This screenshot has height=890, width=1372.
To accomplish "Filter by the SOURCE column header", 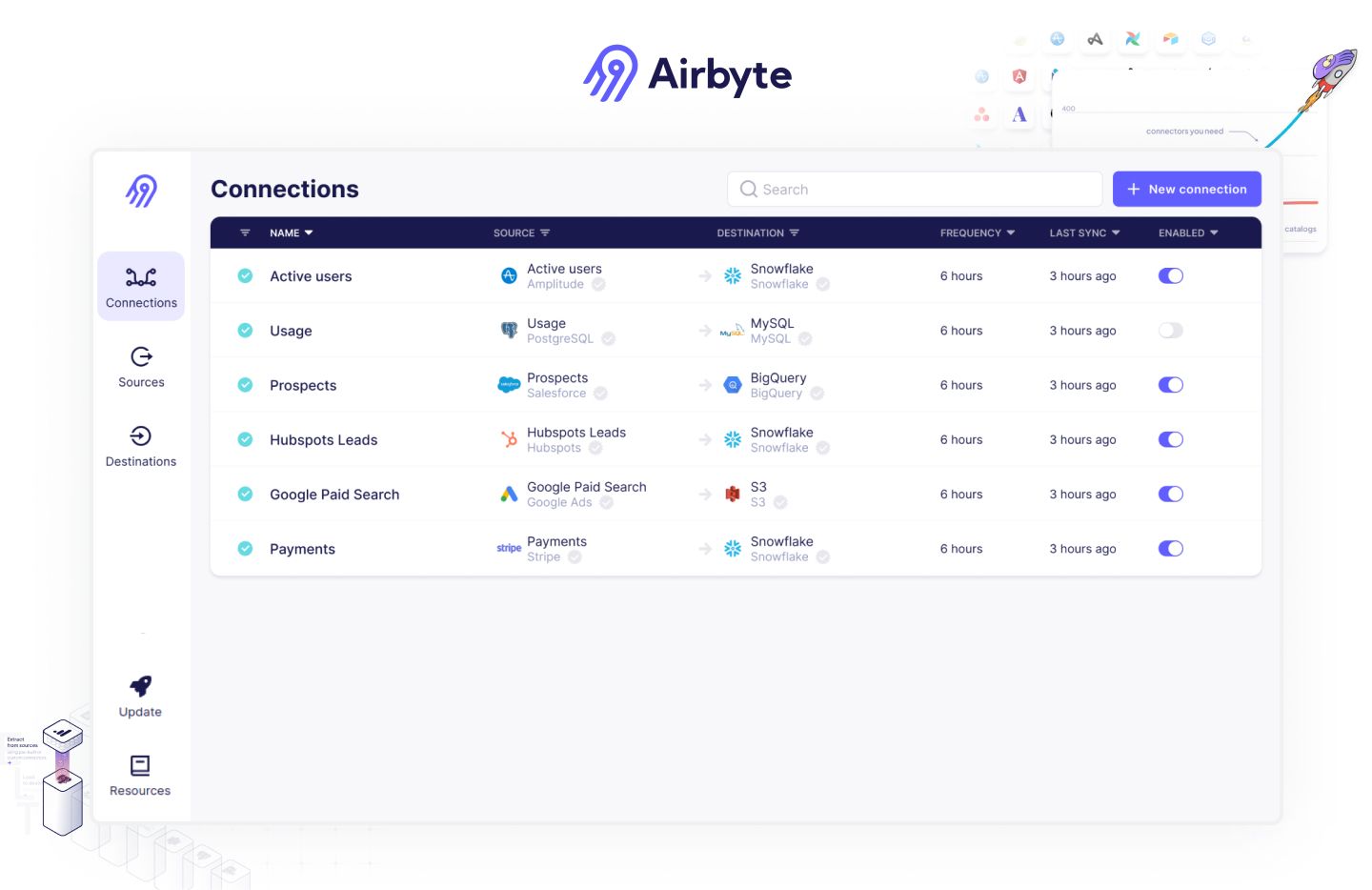I will [521, 233].
